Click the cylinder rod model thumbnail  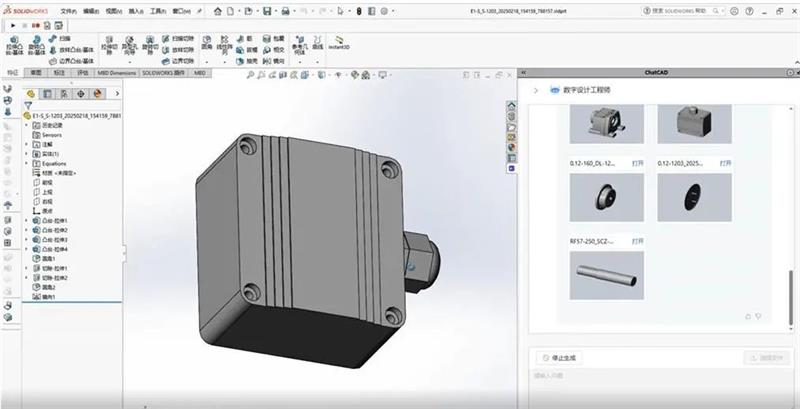pyautogui.click(x=606, y=275)
